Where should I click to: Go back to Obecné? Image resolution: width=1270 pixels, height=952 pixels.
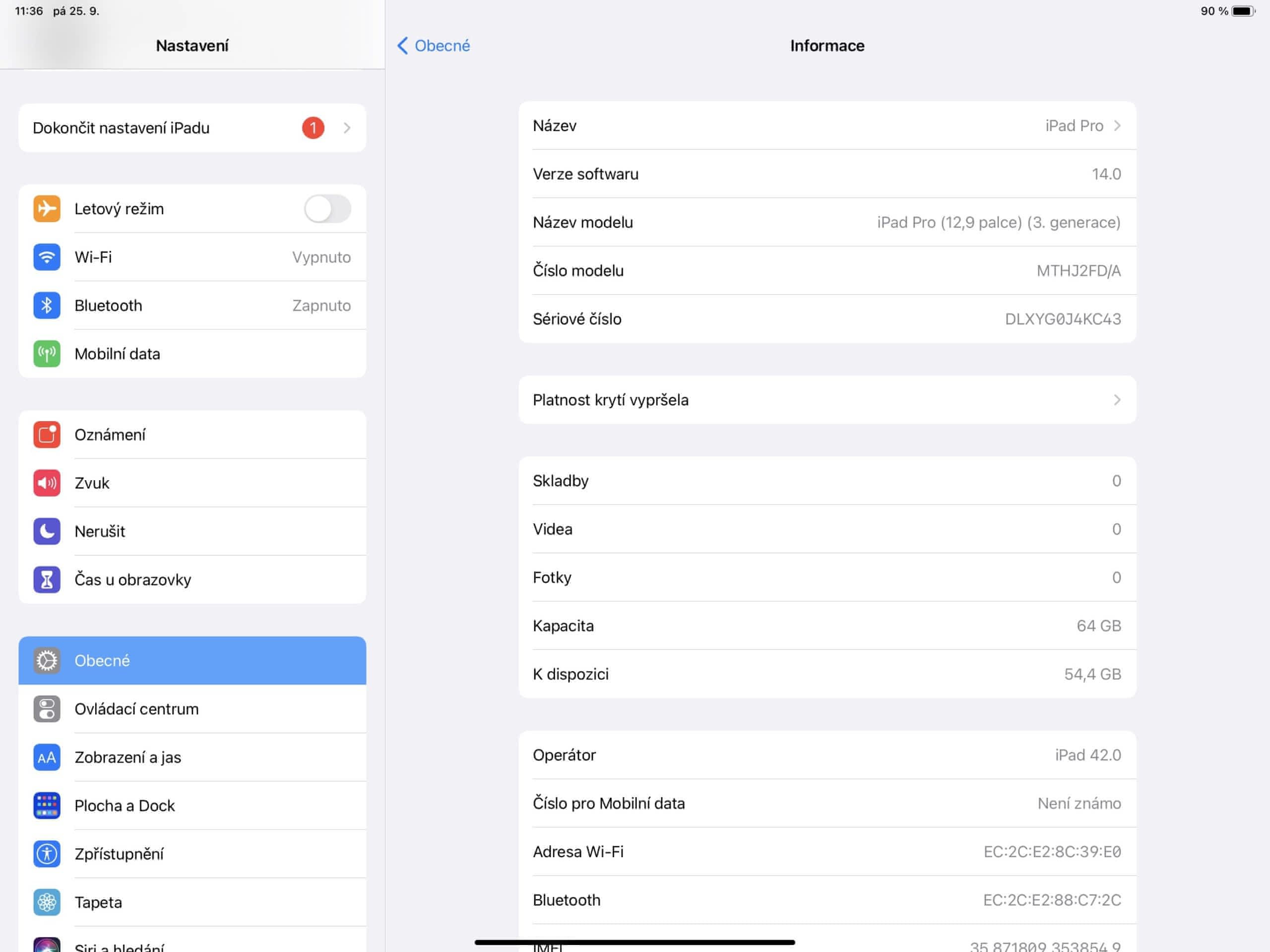(434, 46)
